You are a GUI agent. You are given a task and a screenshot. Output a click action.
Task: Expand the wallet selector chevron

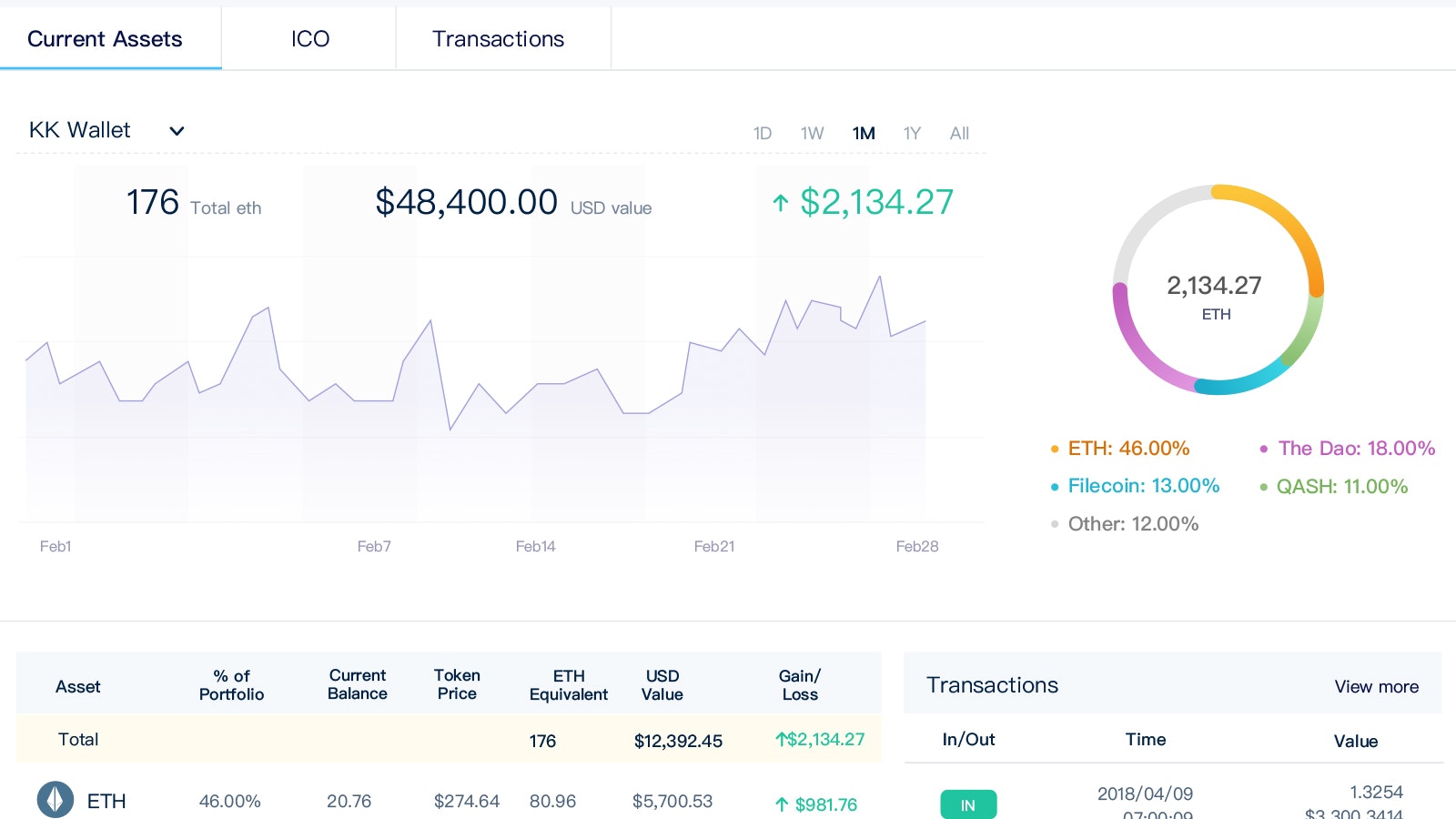click(176, 130)
